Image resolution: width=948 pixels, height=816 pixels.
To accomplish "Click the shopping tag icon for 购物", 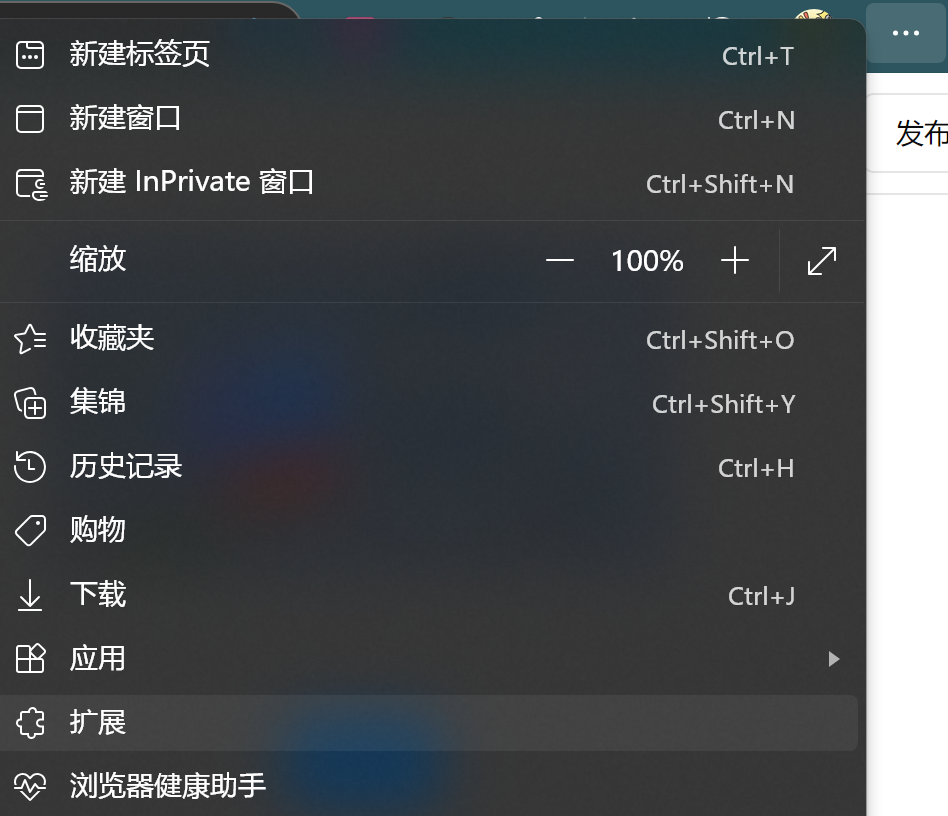I will click(x=30, y=531).
